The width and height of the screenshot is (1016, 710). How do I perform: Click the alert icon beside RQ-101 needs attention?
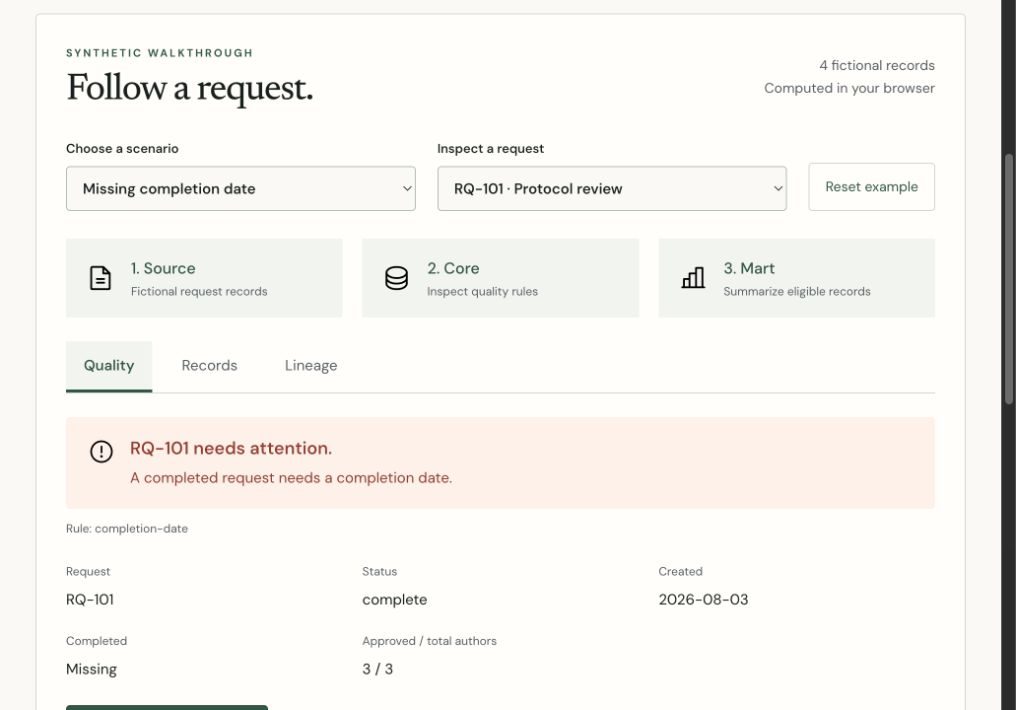point(101,451)
